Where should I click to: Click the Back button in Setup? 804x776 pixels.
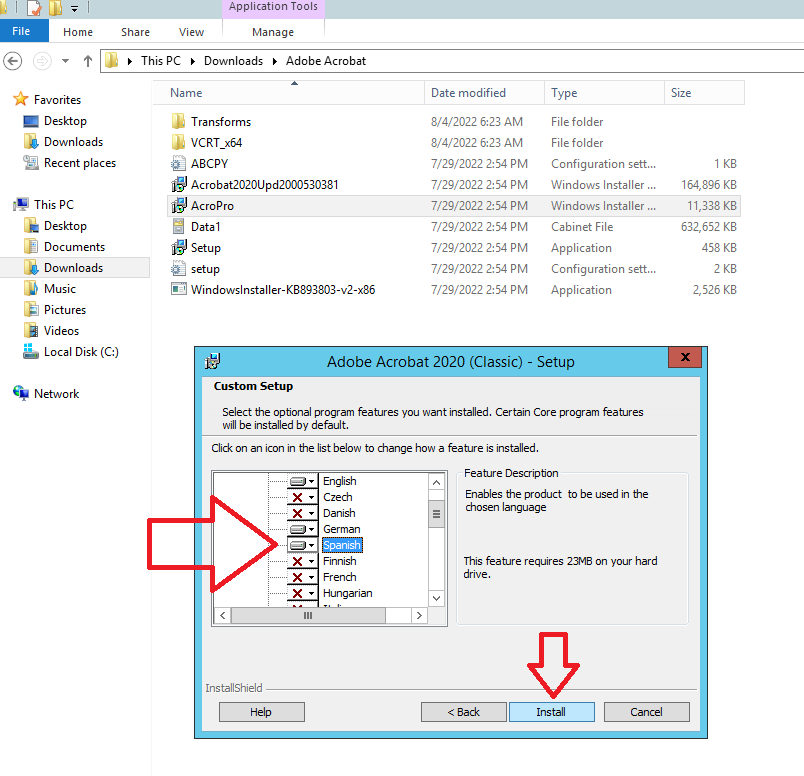click(x=464, y=712)
